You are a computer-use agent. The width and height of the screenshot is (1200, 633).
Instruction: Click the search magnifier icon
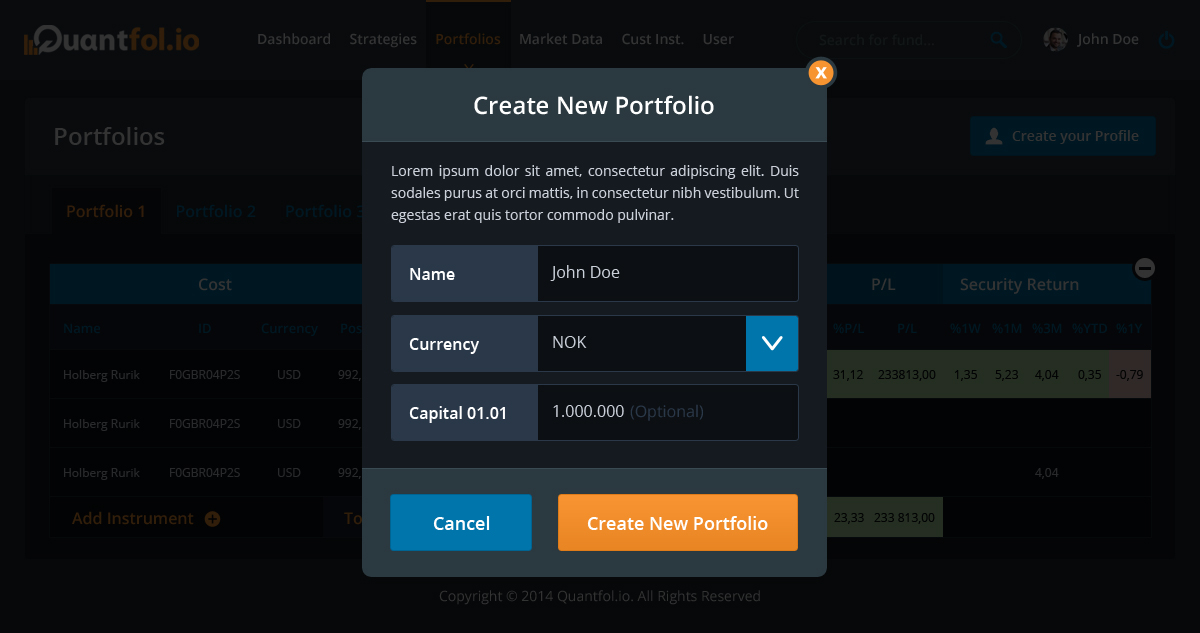[x=998, y=40]
